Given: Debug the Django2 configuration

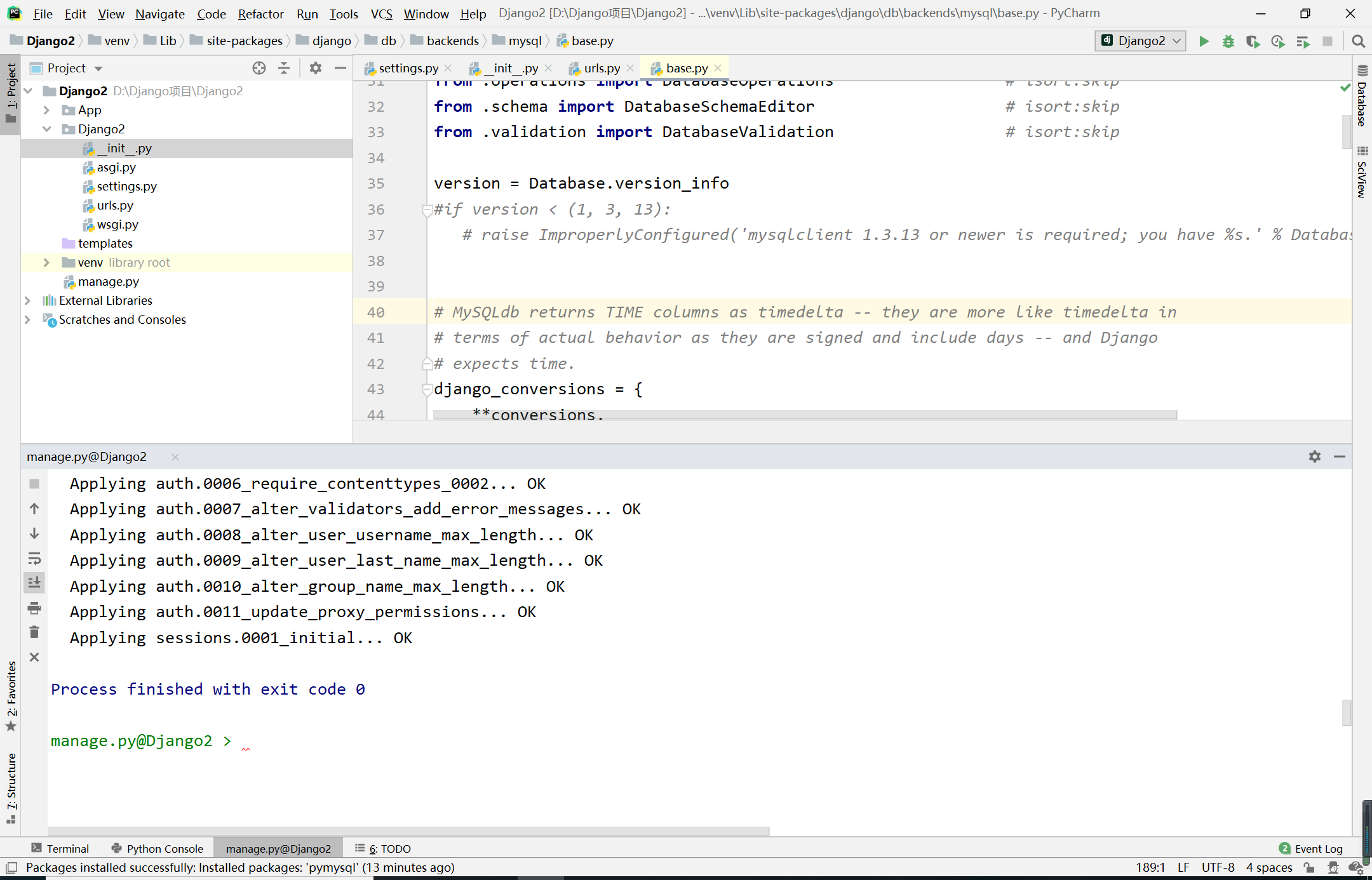Looking at the screenshot, I should tap(1228, 41).
